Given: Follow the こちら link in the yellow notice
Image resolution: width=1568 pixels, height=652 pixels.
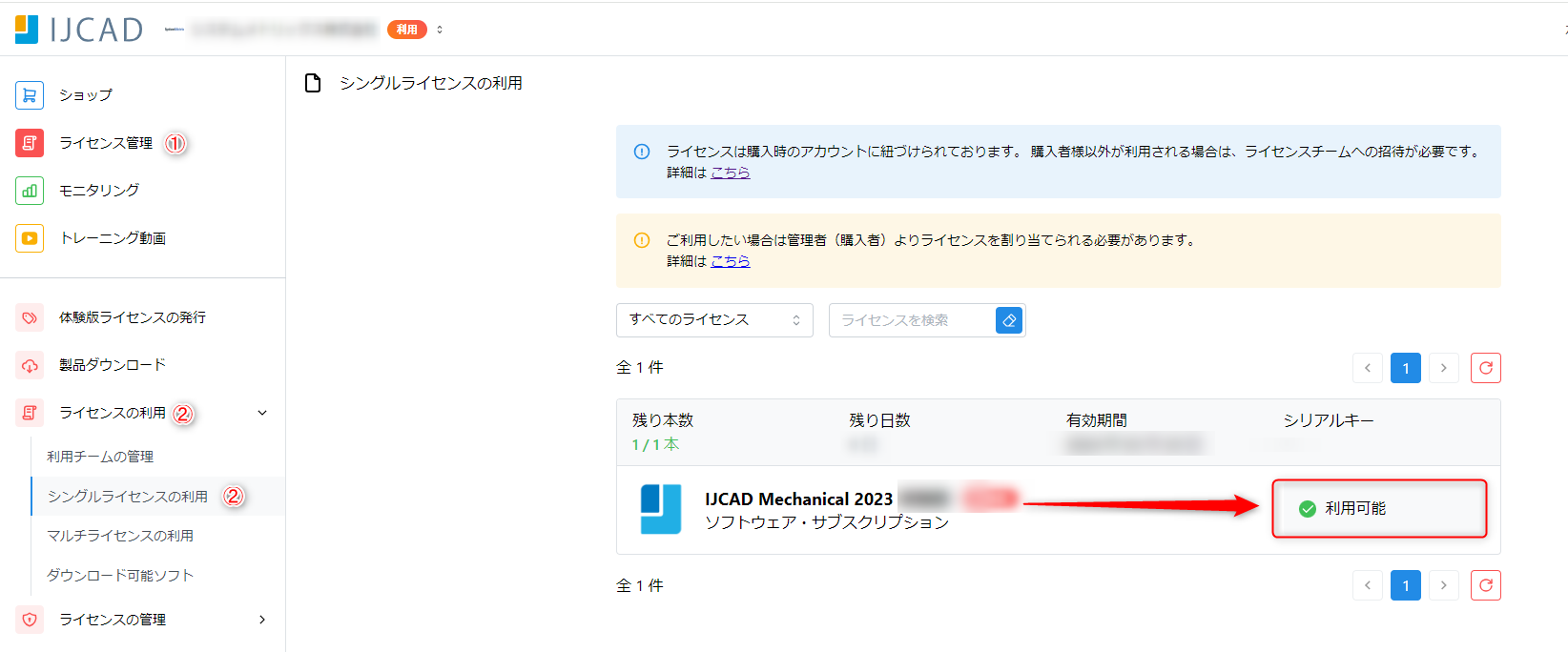Looking at the screenshot, I should (x=731, y=261).
